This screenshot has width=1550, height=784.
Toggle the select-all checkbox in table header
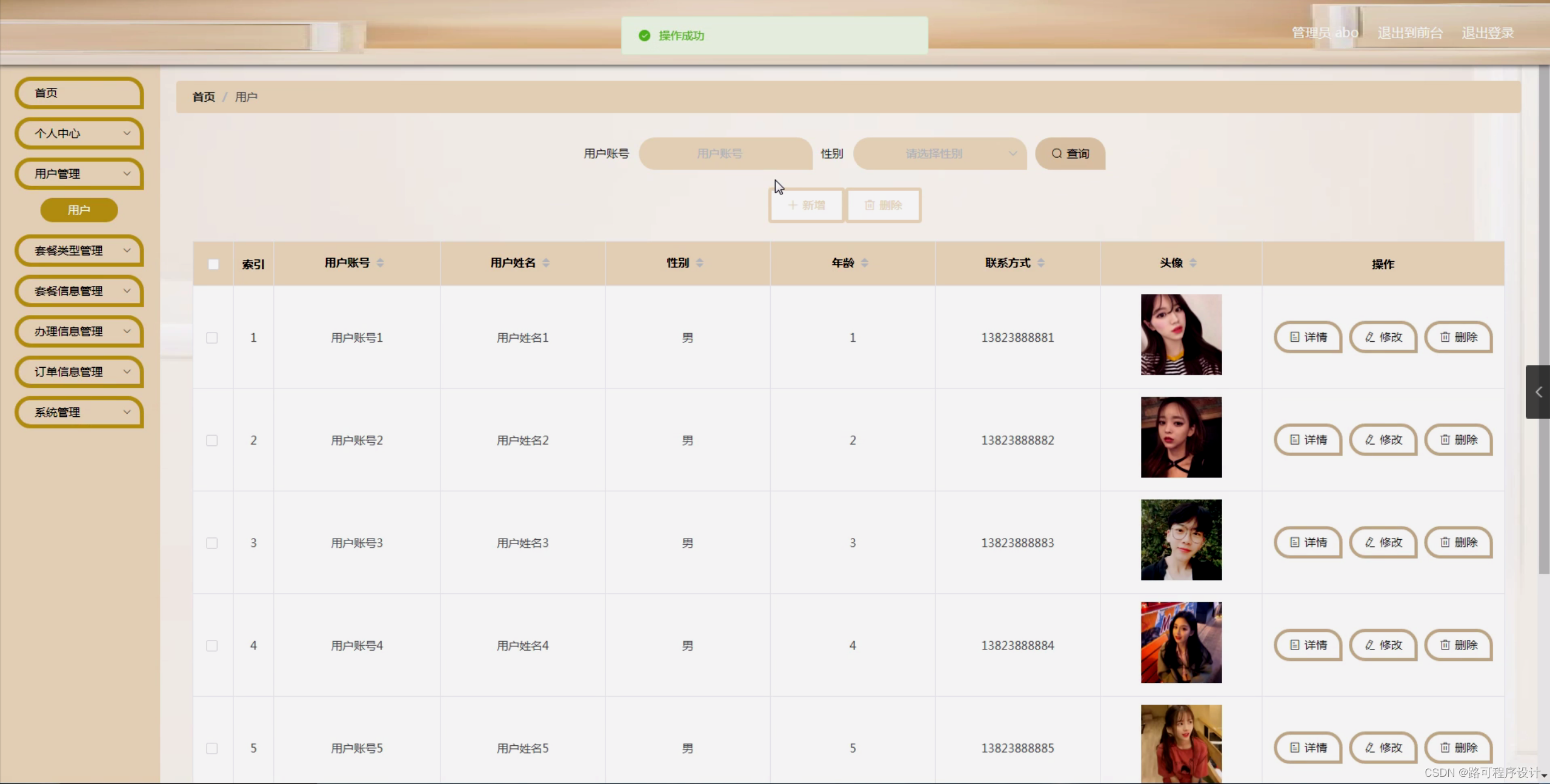(213, 264)
